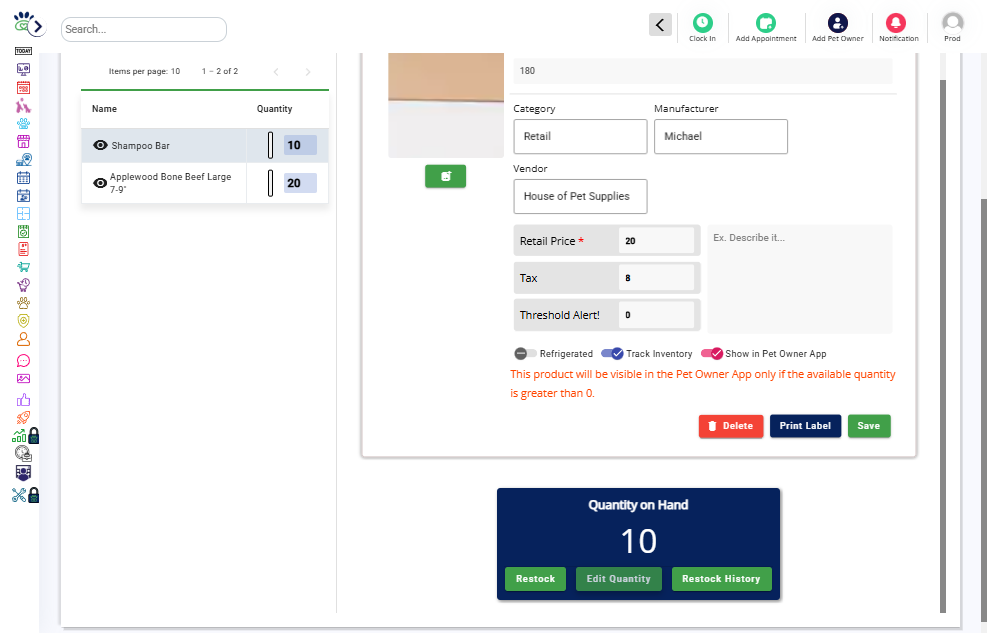The image size is (987, 633).
Task: Click the Threshold Alert value field
Action: [x=657, y=315]
